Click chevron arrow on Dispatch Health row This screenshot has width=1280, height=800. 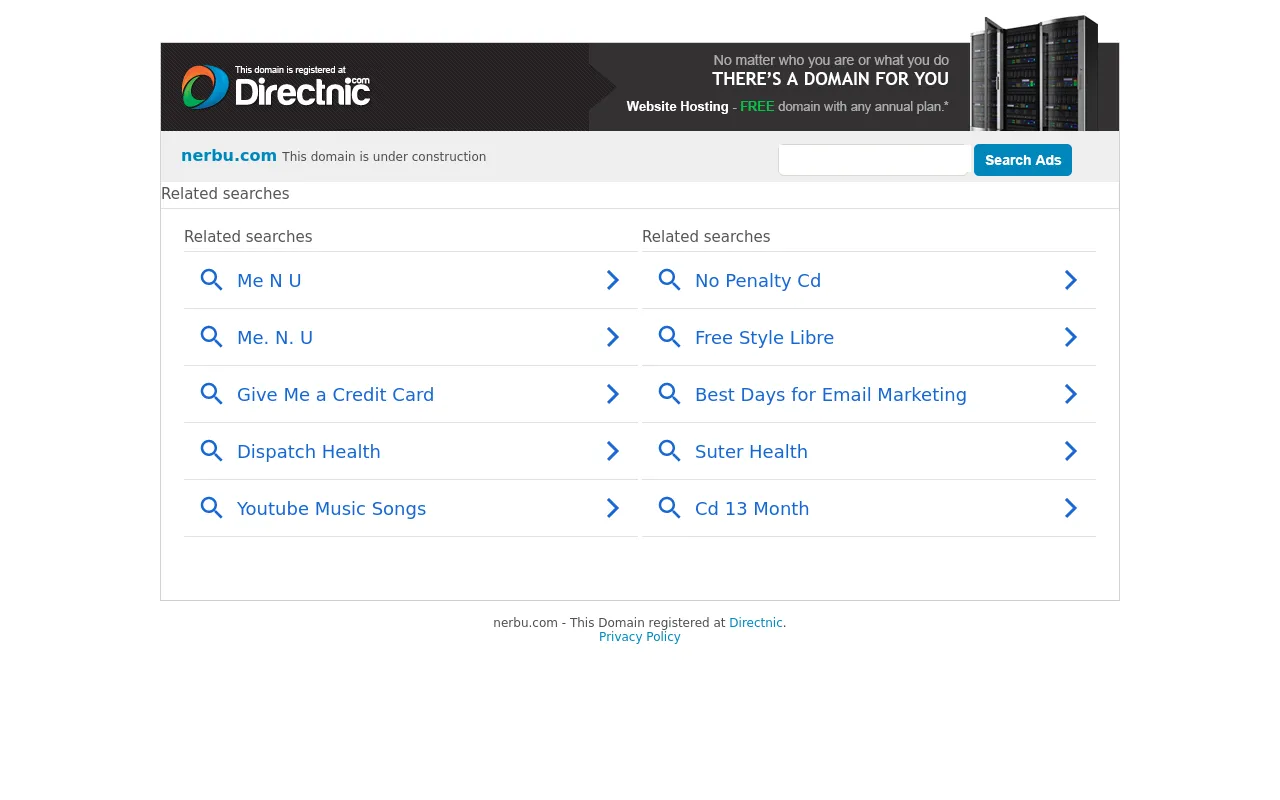[613, 451]
